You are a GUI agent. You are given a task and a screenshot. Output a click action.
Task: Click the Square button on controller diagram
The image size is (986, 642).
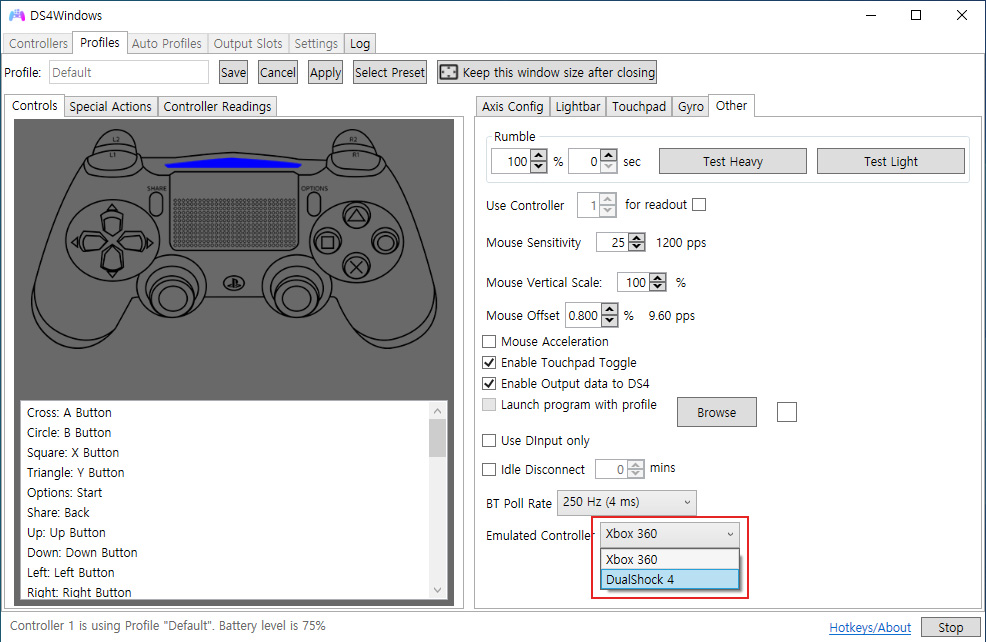click(x=328, y=242)
